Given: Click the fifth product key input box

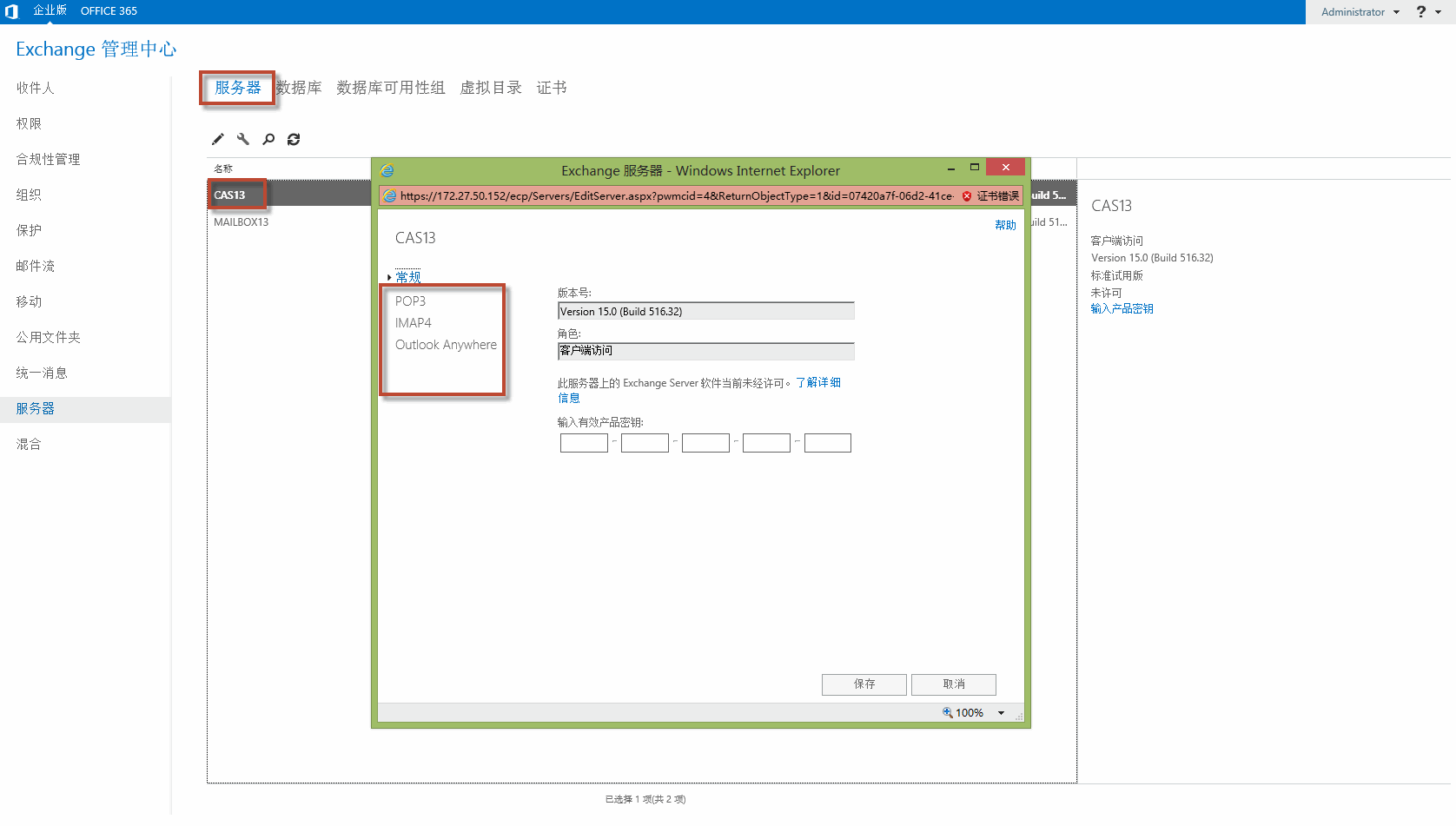Looking at the screenshot, I should [827, 443].
